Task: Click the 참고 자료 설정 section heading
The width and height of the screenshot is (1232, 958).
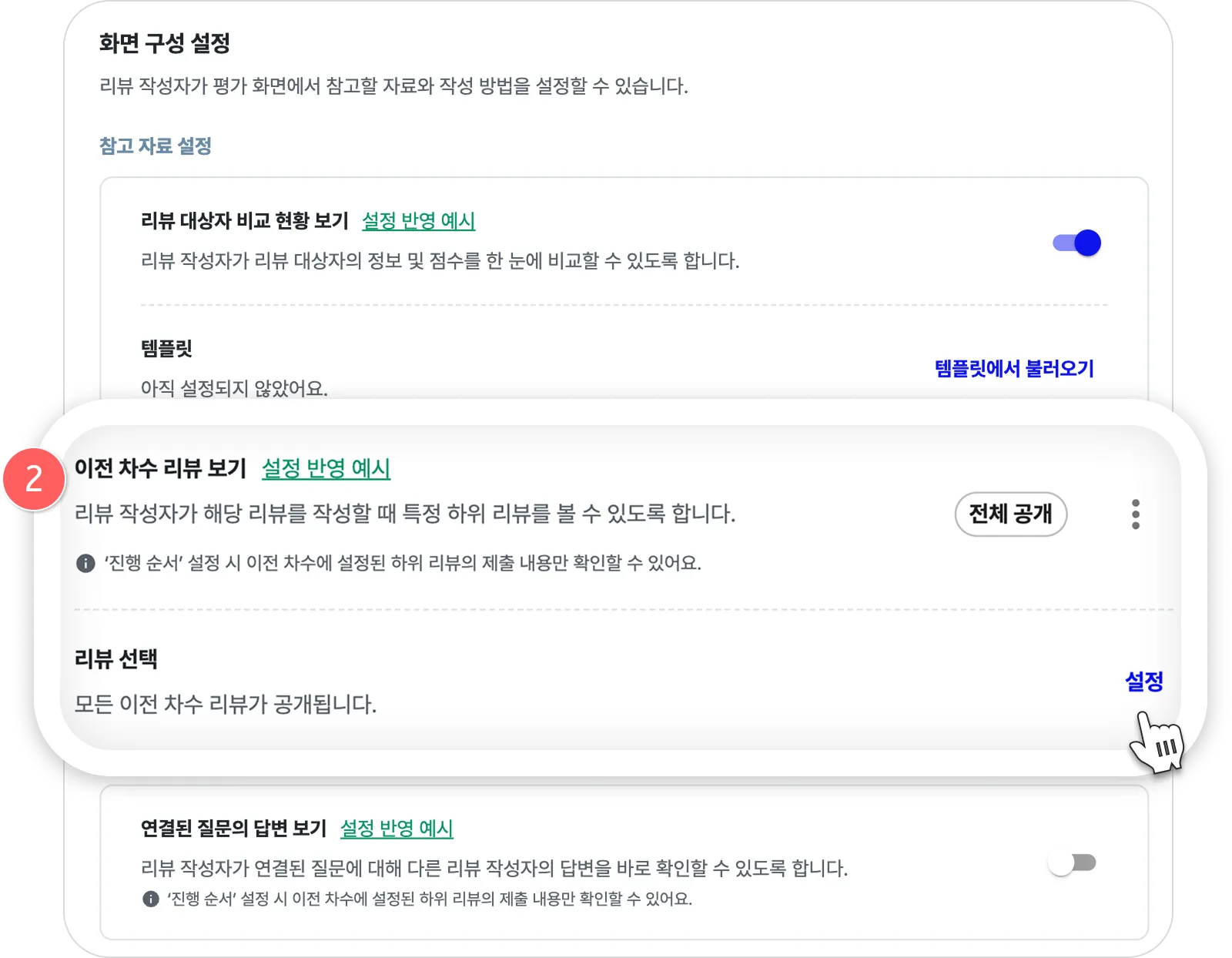Action: (x=156, y=146)
